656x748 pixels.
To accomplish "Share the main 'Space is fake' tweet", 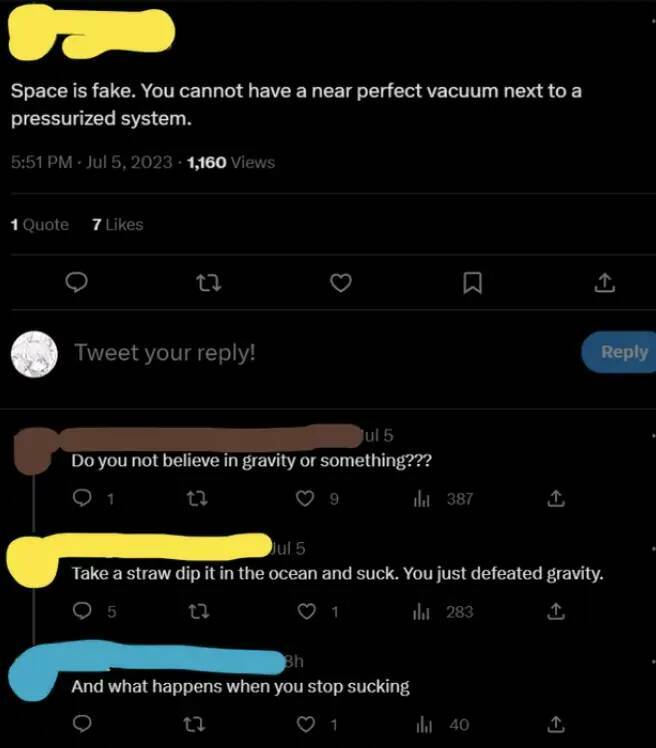I will coord(604,285).
